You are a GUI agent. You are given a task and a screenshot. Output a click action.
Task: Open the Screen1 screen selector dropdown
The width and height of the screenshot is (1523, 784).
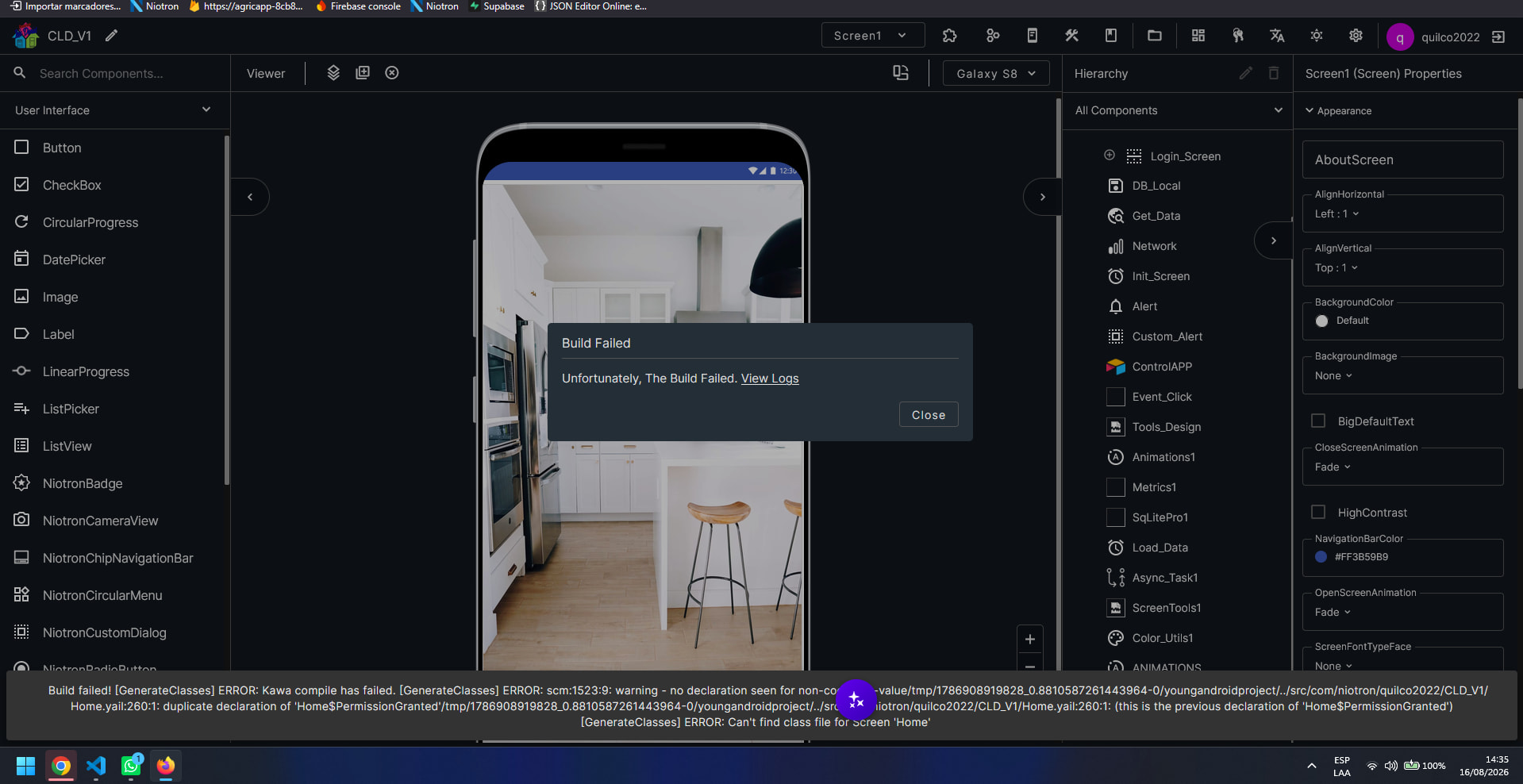click(873, 36)
